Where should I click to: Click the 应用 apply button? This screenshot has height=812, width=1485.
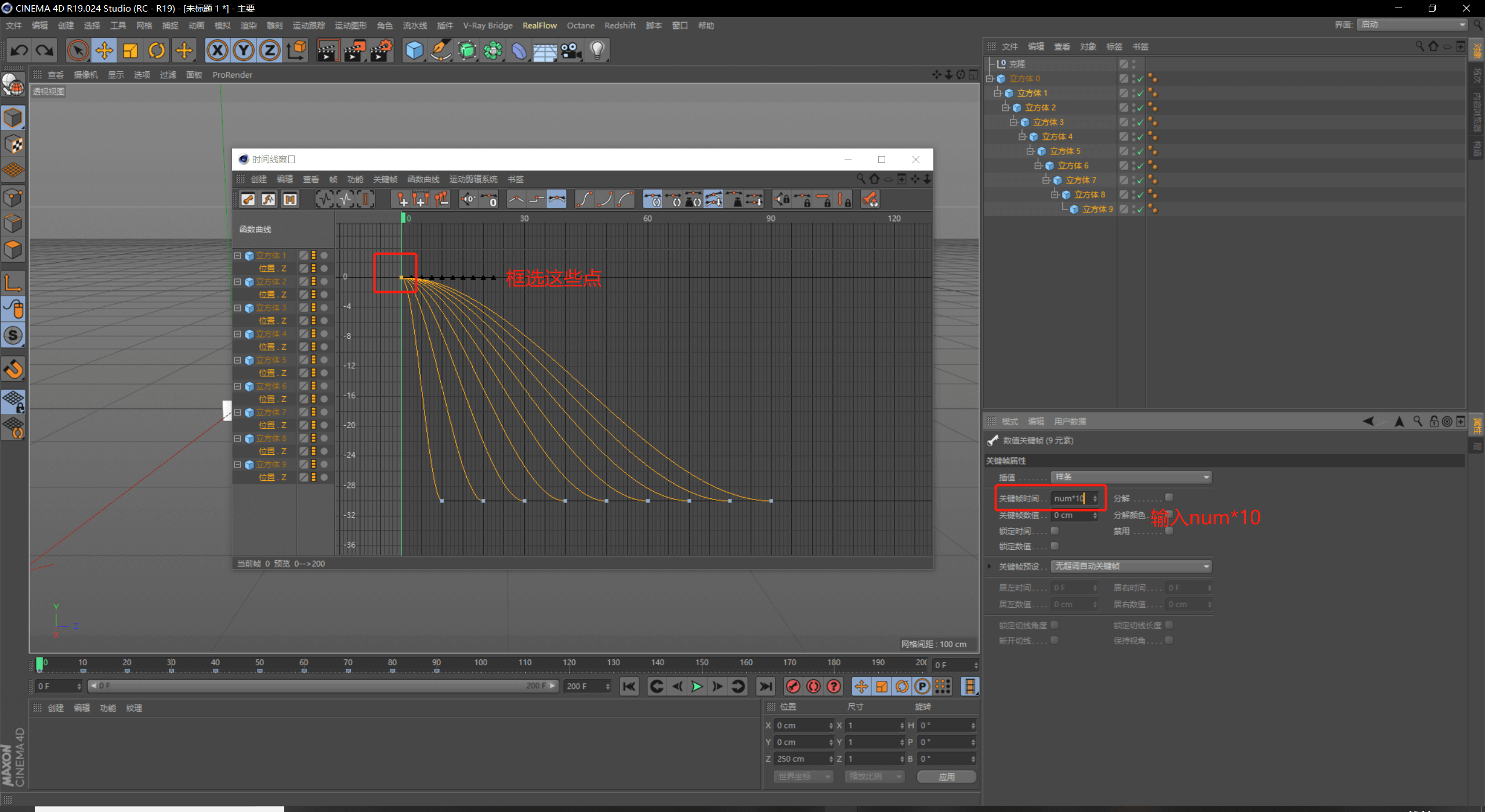pos(947,777)
